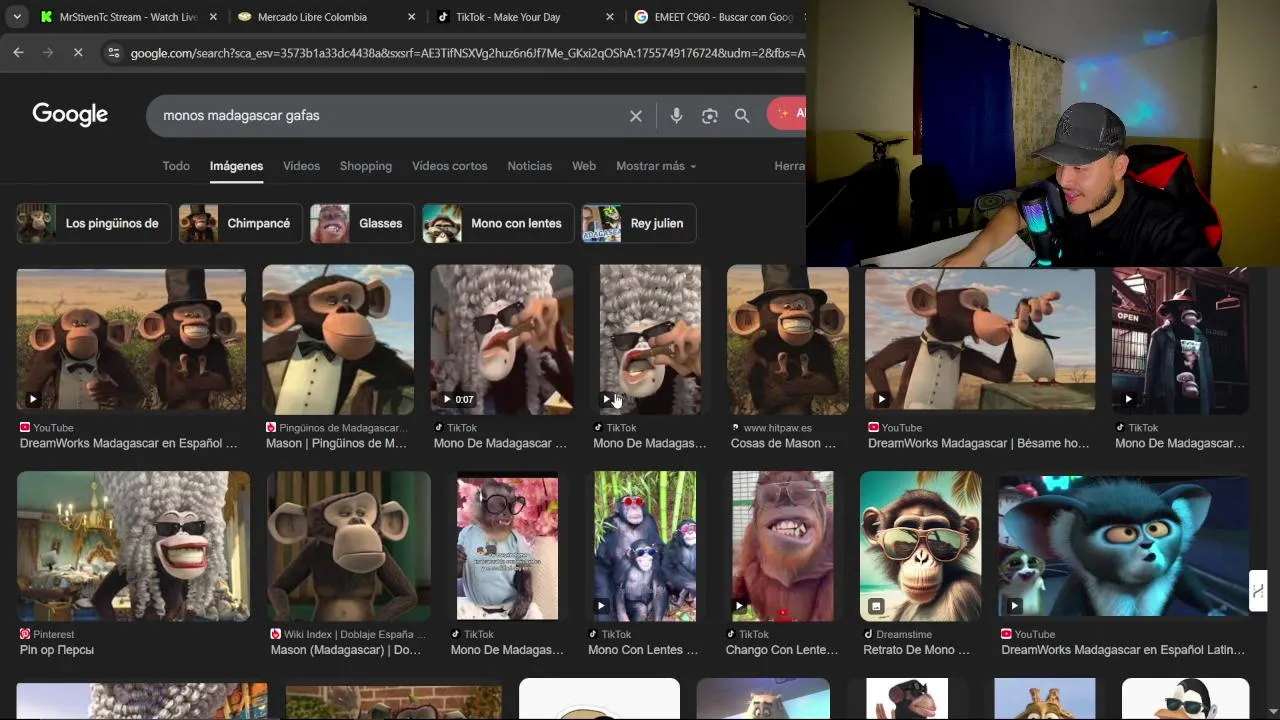
Task: Clear the search query with X
Action: click(x=636, y=116)
